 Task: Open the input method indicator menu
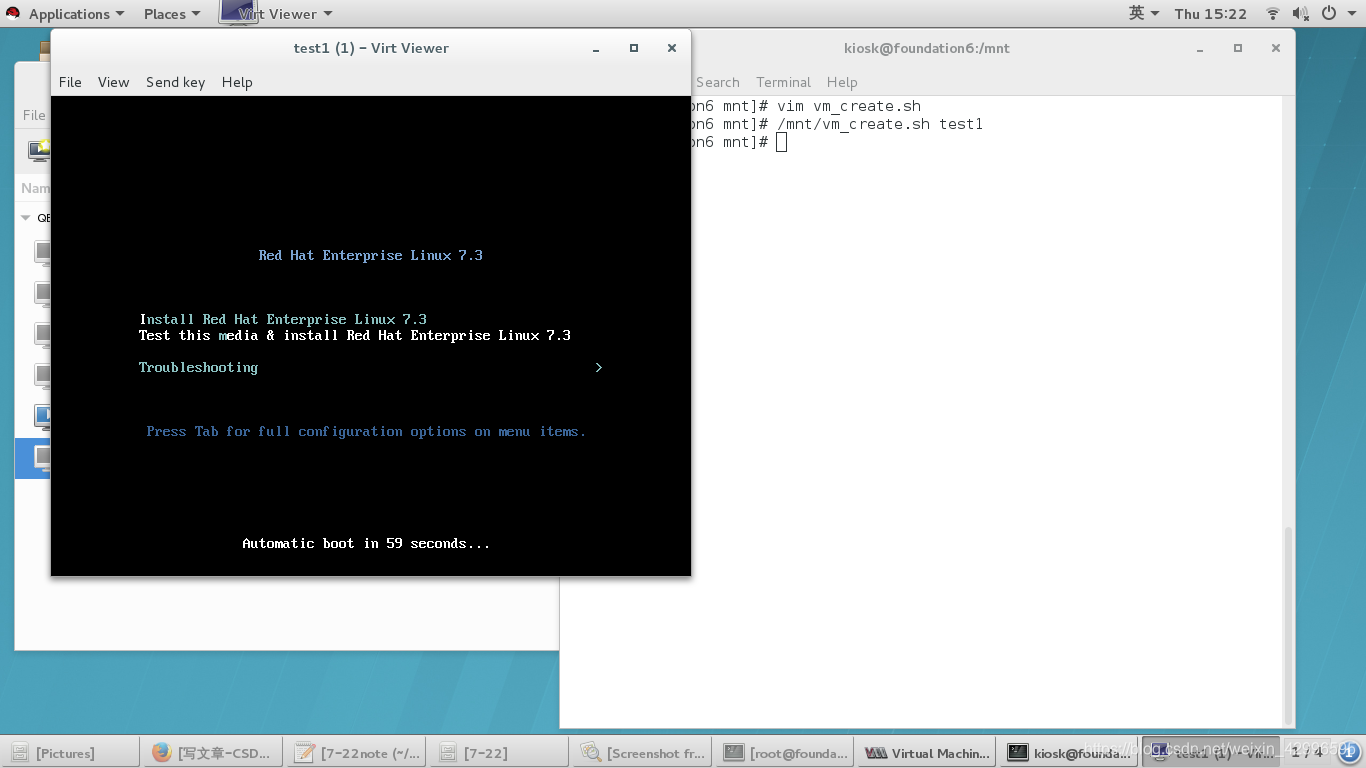tap(1144, 14)
